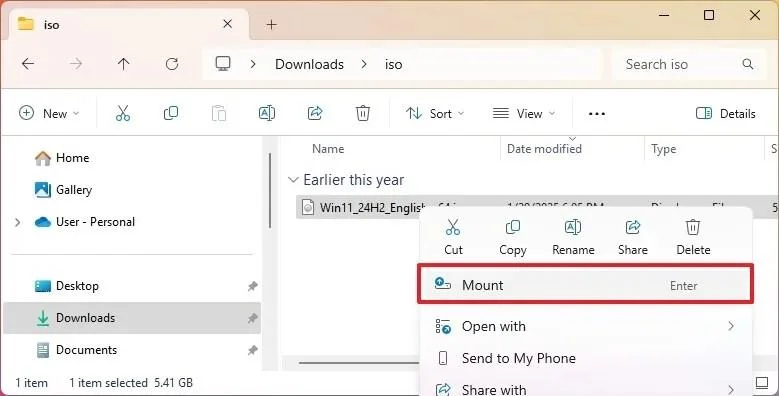Click Downloads in the address bar breadcrumb

[309, 64]
